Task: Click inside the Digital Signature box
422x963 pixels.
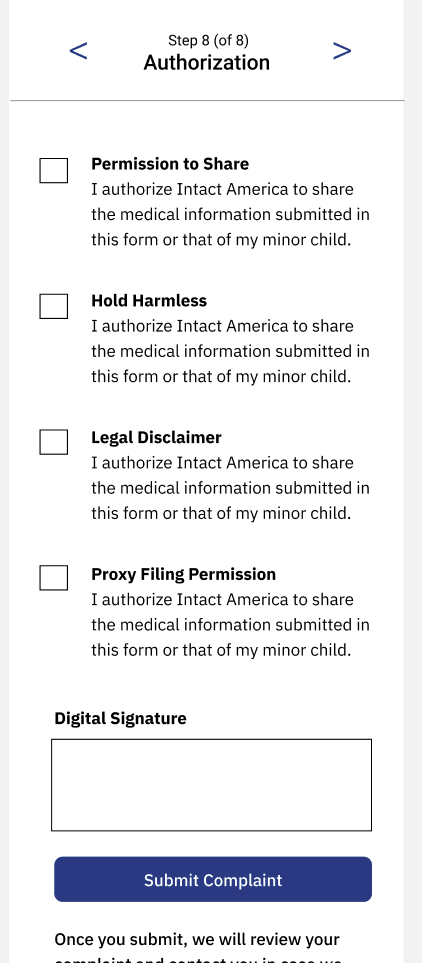Action: (211, 785)
